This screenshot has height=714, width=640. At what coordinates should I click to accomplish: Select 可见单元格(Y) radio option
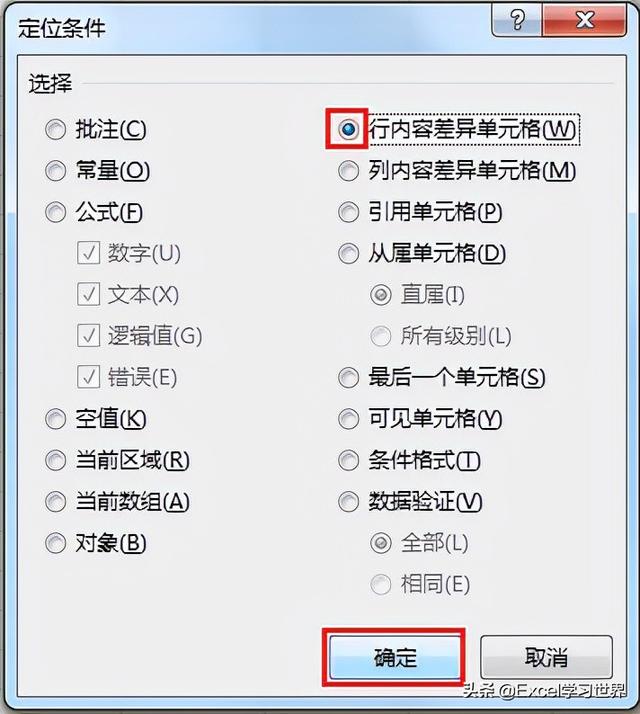coord(348,419)
